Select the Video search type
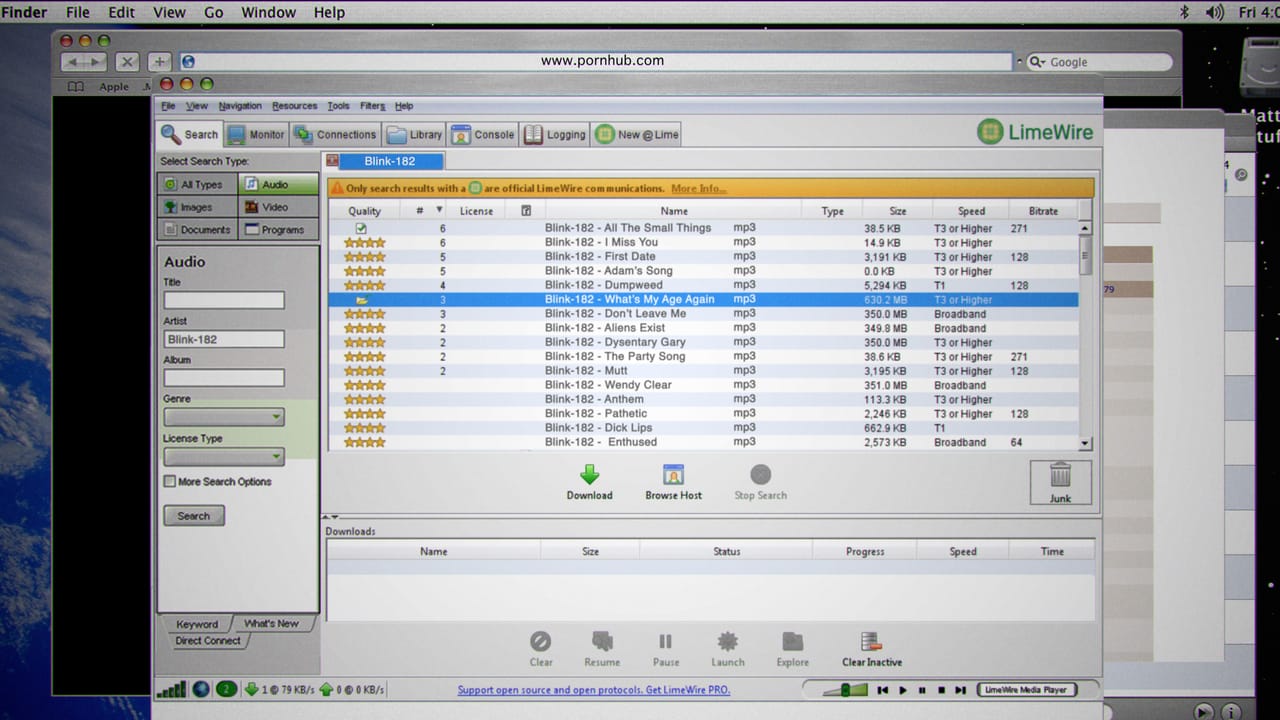The image size is (1280, 720). point(278,207)
